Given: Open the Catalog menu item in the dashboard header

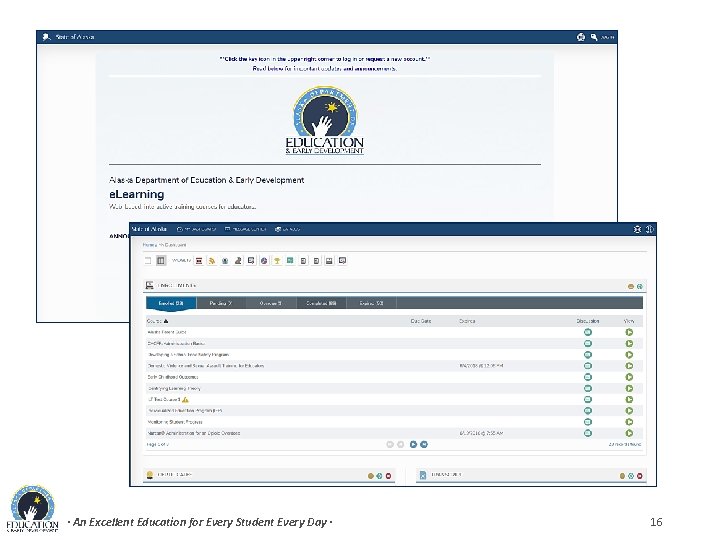Looking at the screenshot, I should click(x=287, y=229).
